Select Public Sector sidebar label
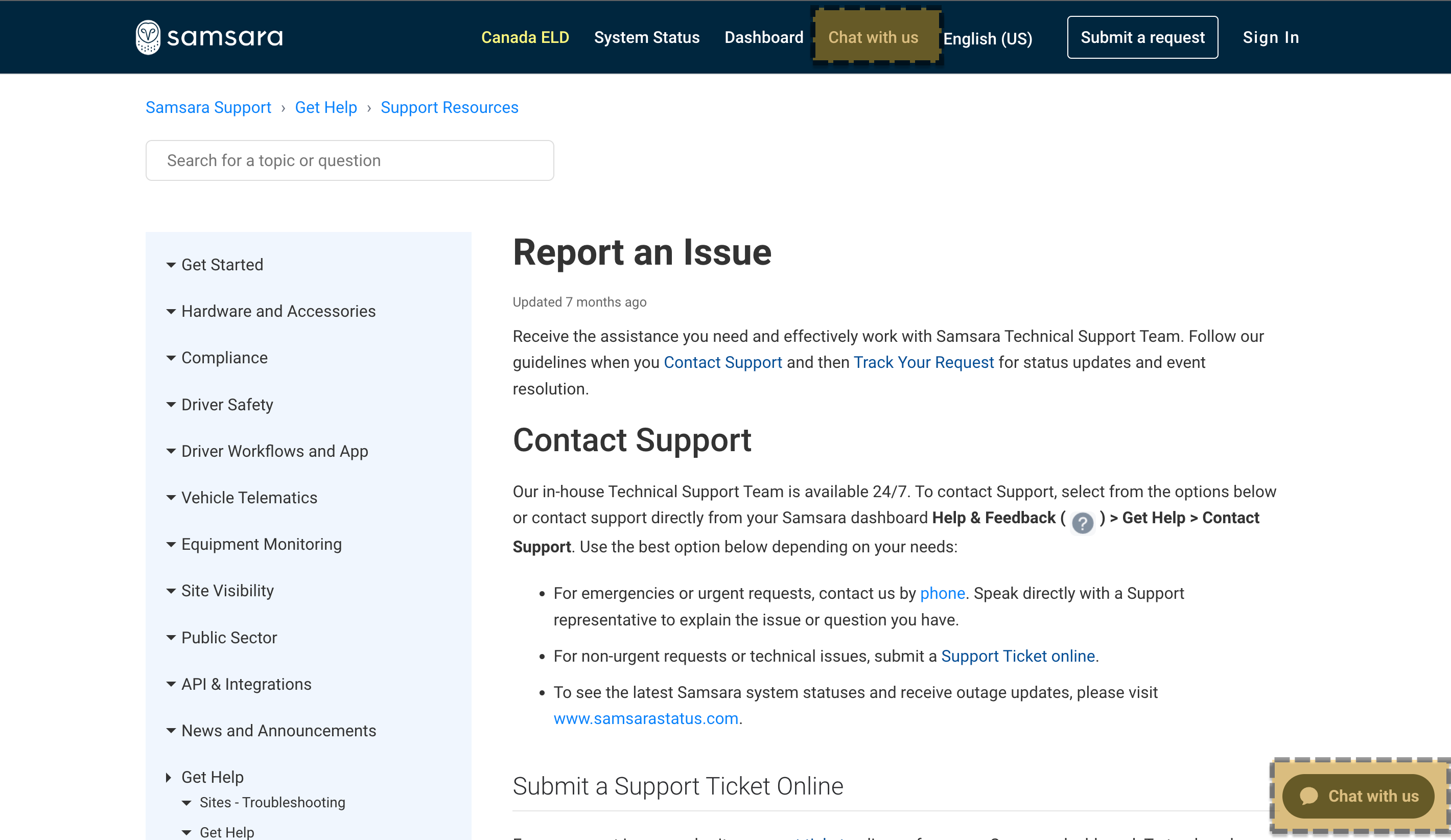This screenshot has height=840, width=1451. (229, 638)
